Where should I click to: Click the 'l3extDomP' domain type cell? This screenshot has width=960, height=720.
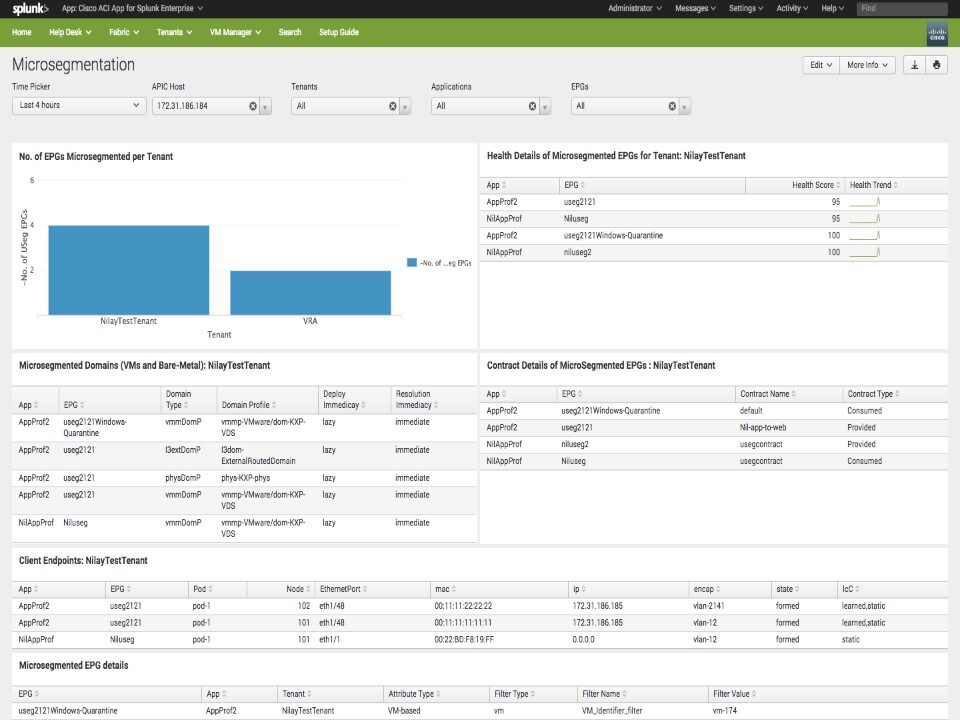[x=182, y=450]
